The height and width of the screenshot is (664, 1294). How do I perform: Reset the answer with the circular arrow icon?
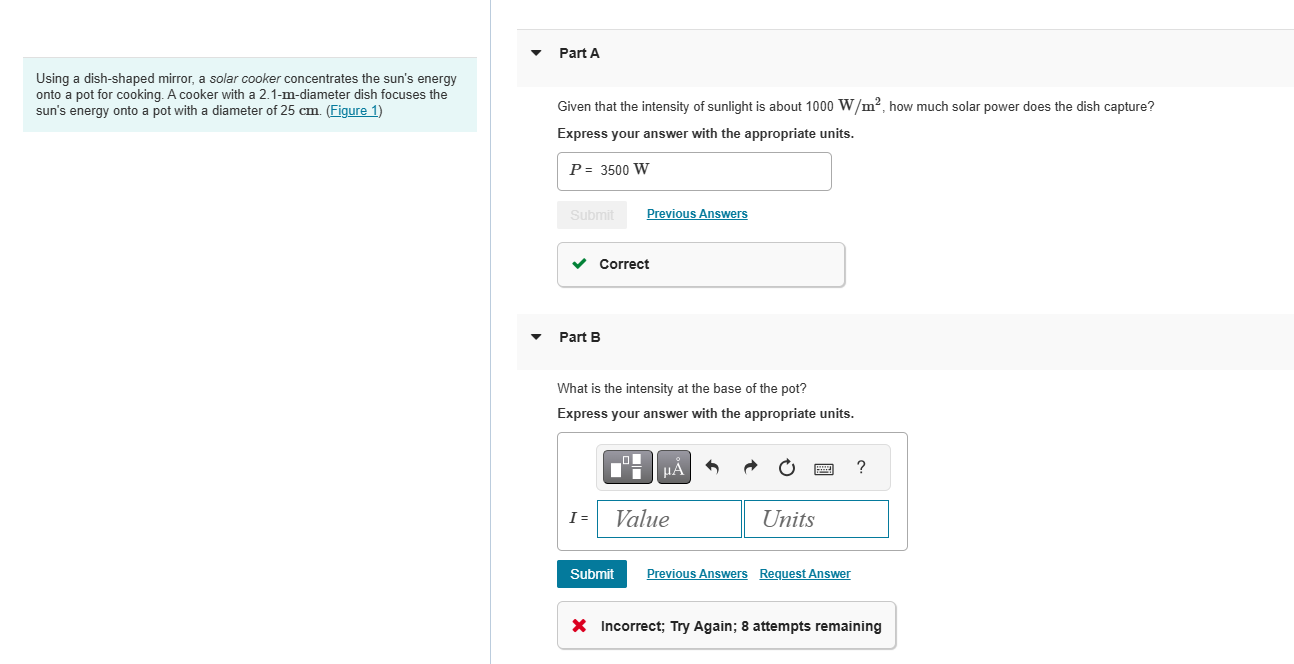787,467
